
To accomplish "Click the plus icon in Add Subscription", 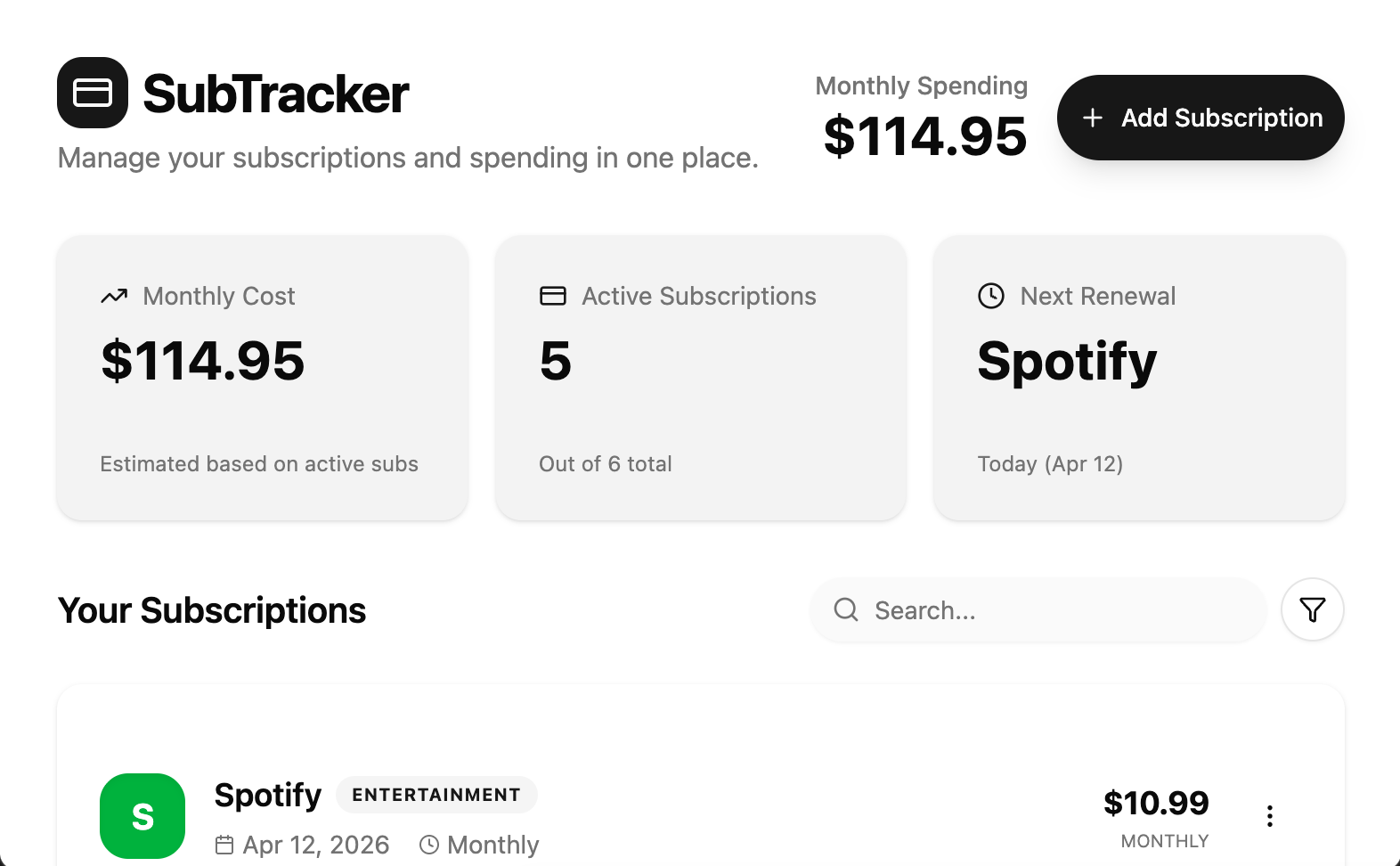I will tap(1092, 118).
